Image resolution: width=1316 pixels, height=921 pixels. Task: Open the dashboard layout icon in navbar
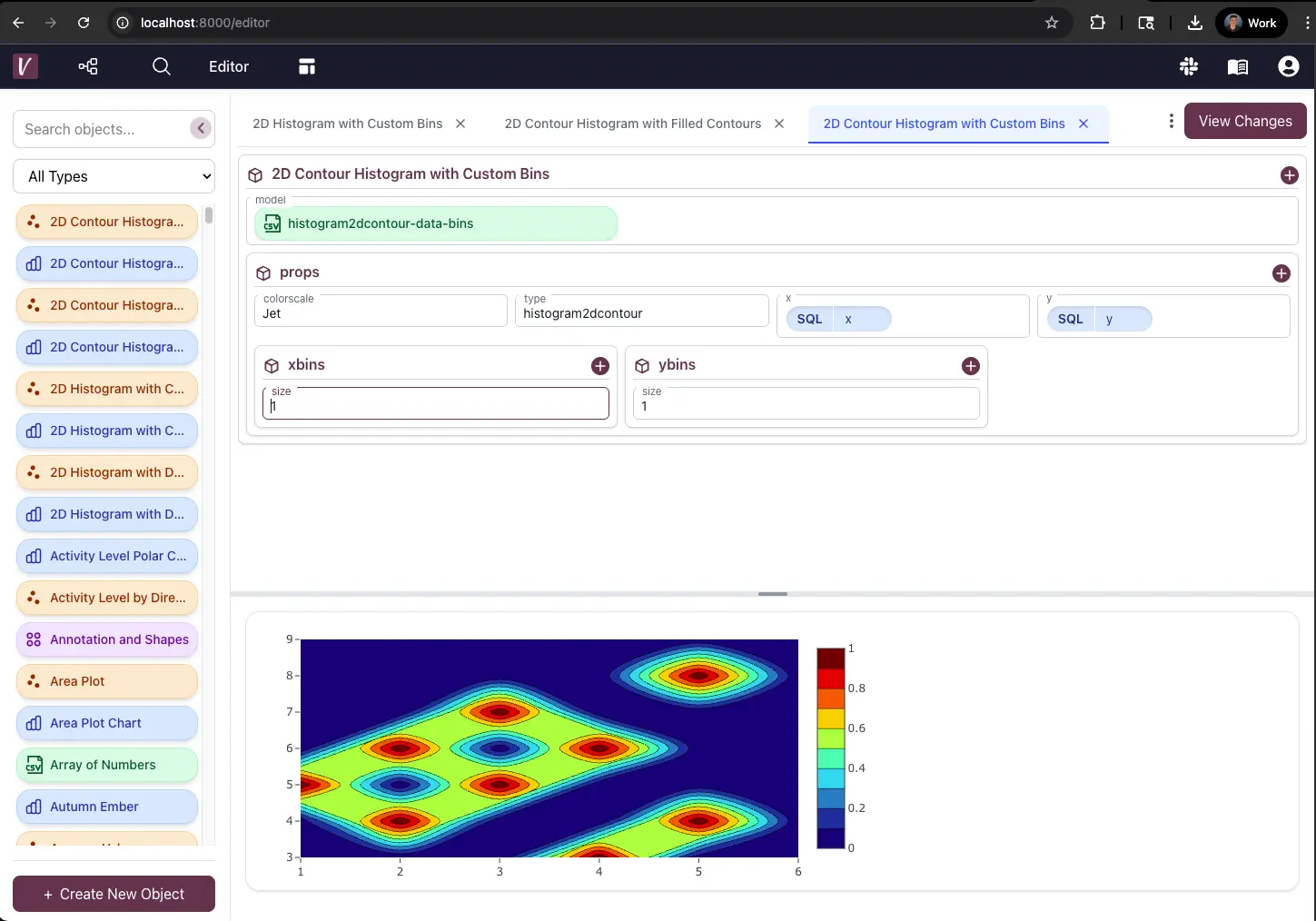[307, 66]
